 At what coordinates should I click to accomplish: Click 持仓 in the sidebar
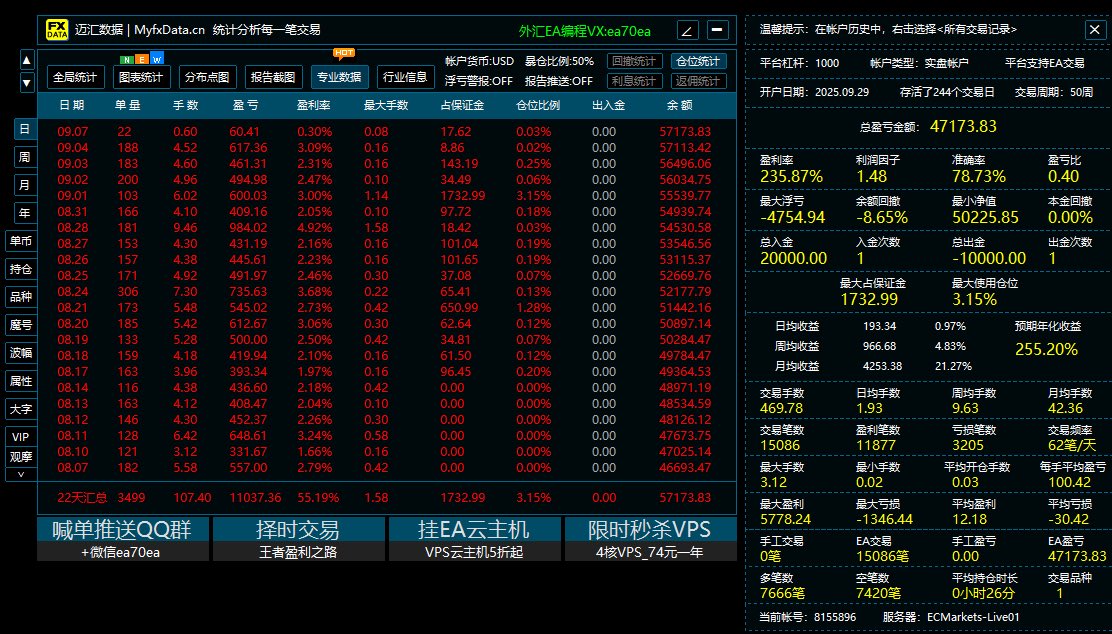tap(21, 269)
